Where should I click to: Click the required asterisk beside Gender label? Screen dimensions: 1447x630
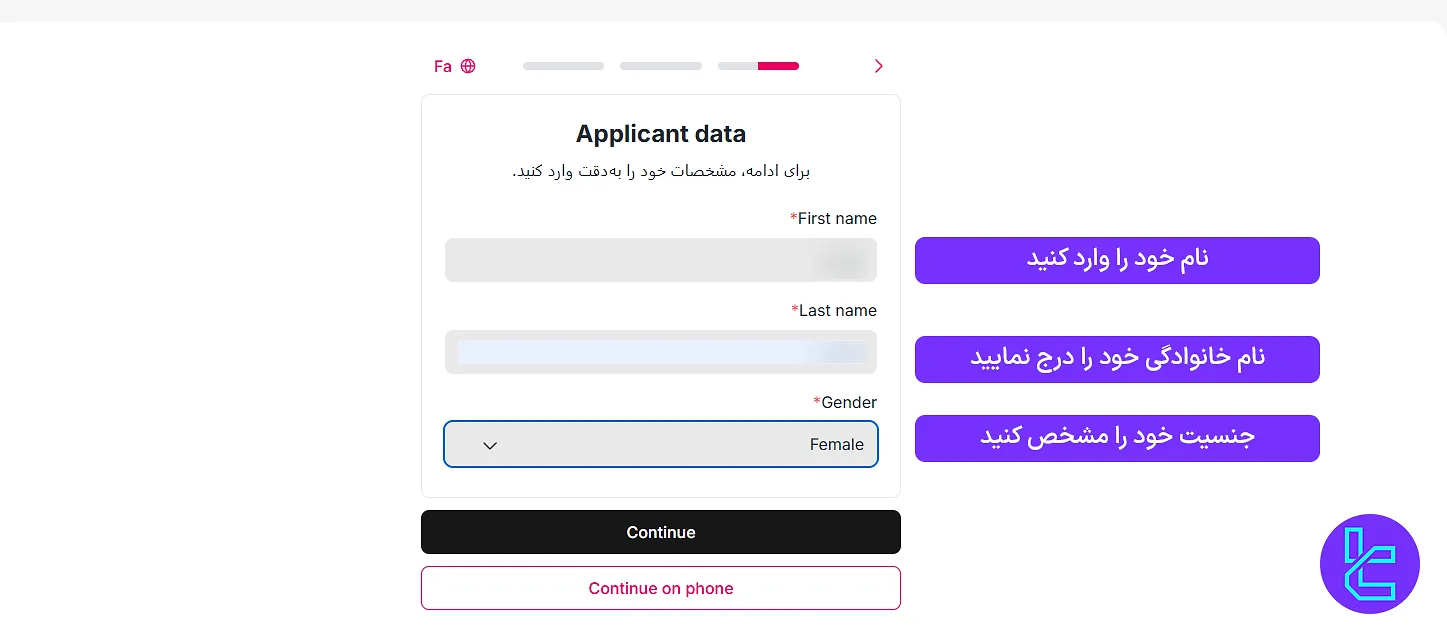click(816, 402)
